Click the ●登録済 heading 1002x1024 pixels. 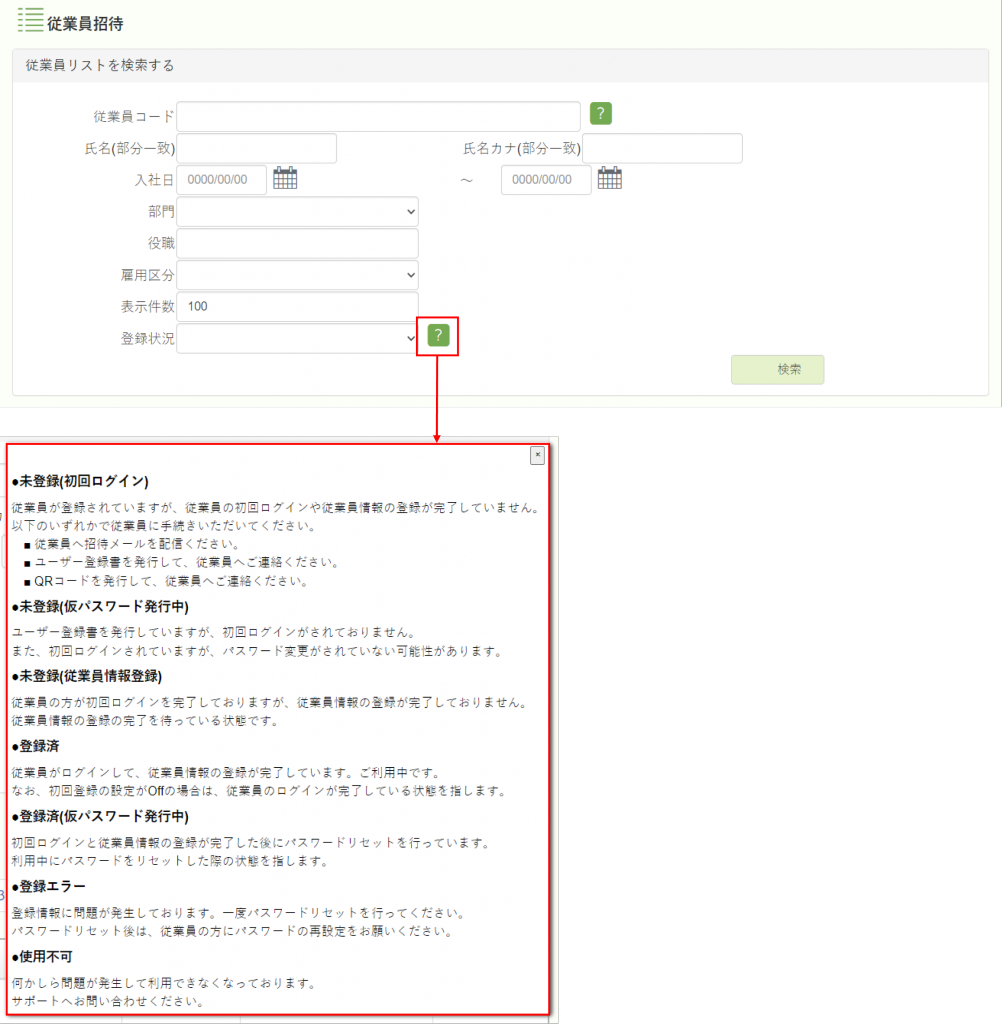click(36, 746)
